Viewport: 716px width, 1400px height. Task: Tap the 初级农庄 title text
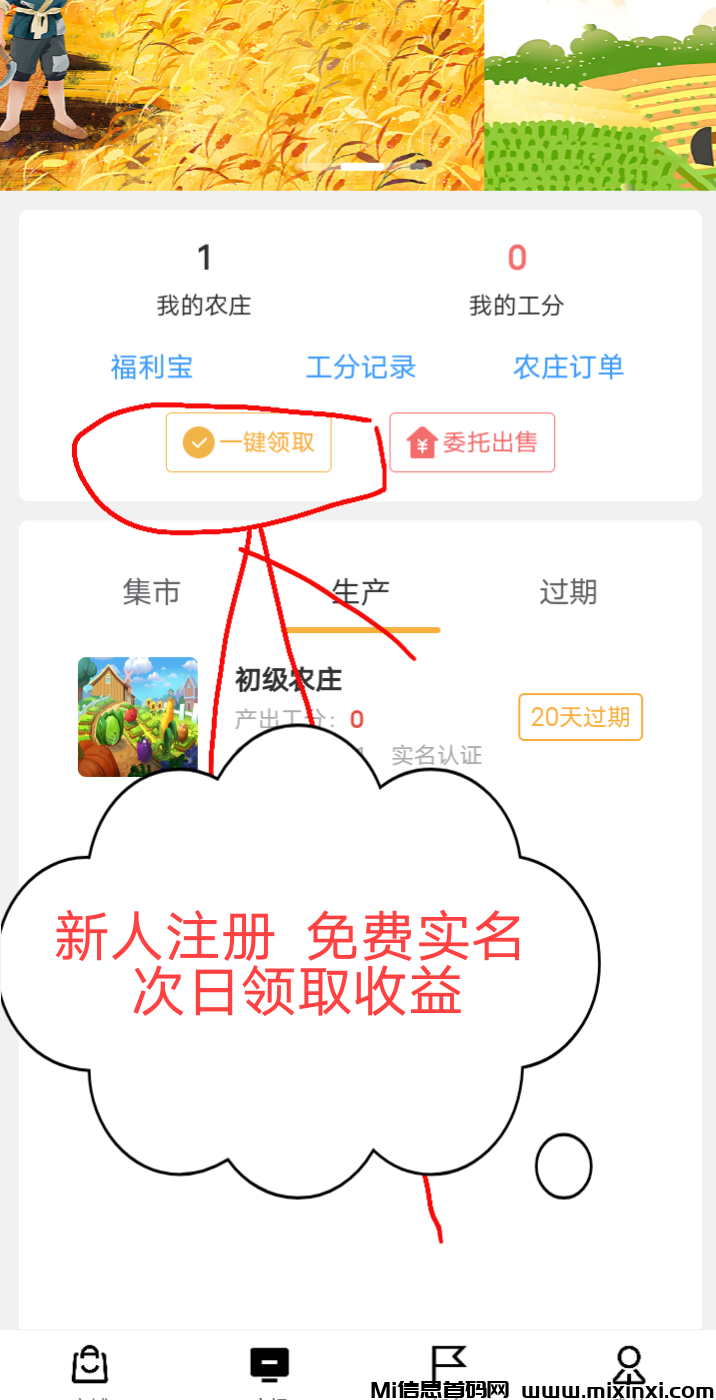point(288,680)
